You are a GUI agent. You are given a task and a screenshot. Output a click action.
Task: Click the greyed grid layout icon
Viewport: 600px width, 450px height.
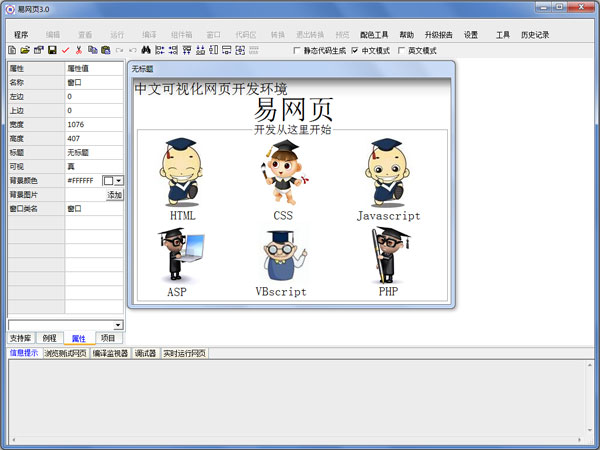(x=253, y=50)
